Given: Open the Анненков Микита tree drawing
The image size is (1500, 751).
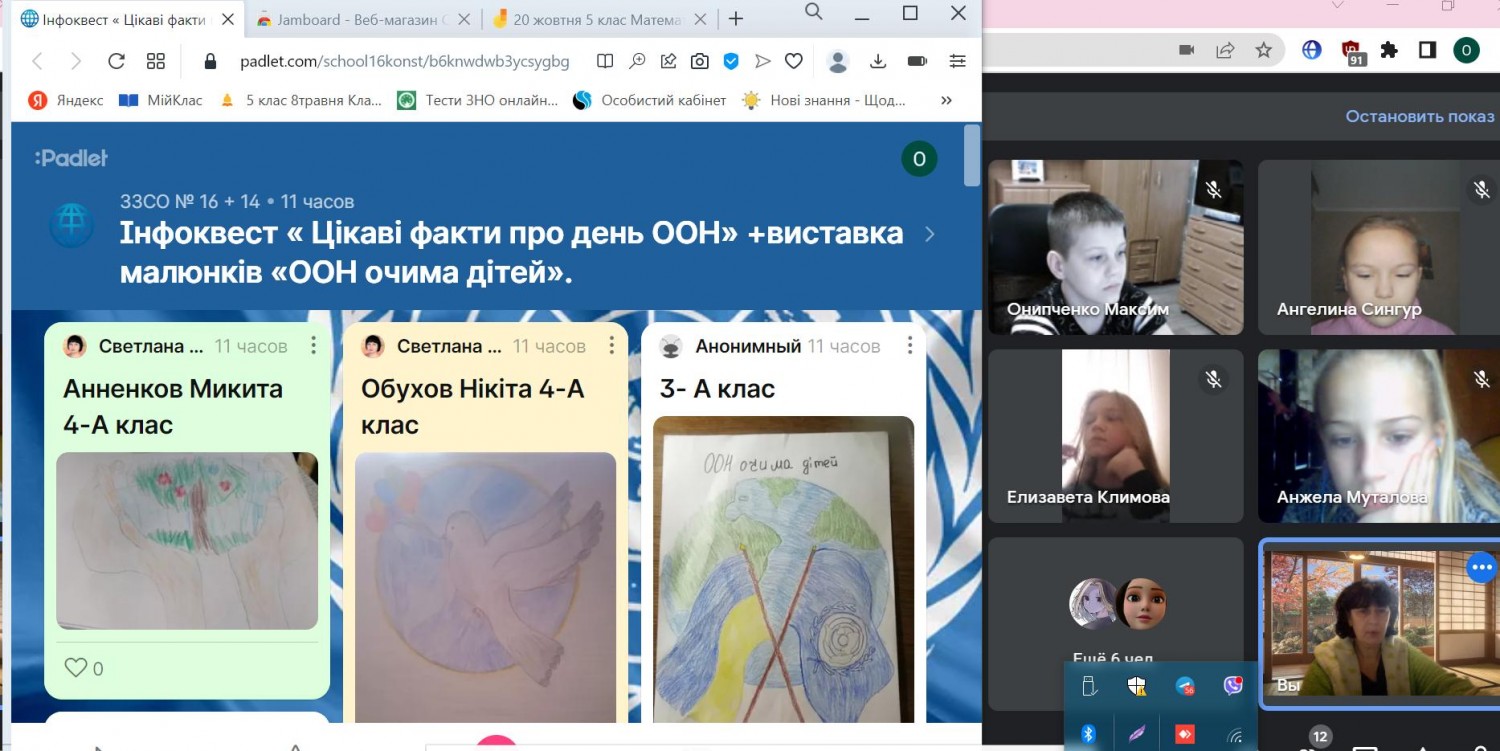Looking at the screenshot, I should pyautogui.click(x=187, y=541).
